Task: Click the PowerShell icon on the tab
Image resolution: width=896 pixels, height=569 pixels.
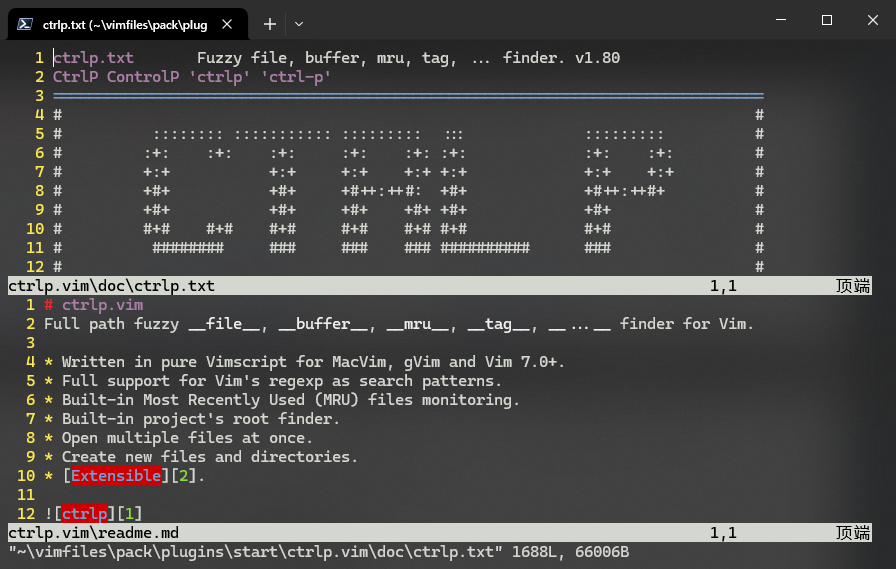Action: [x=25, y=24]
